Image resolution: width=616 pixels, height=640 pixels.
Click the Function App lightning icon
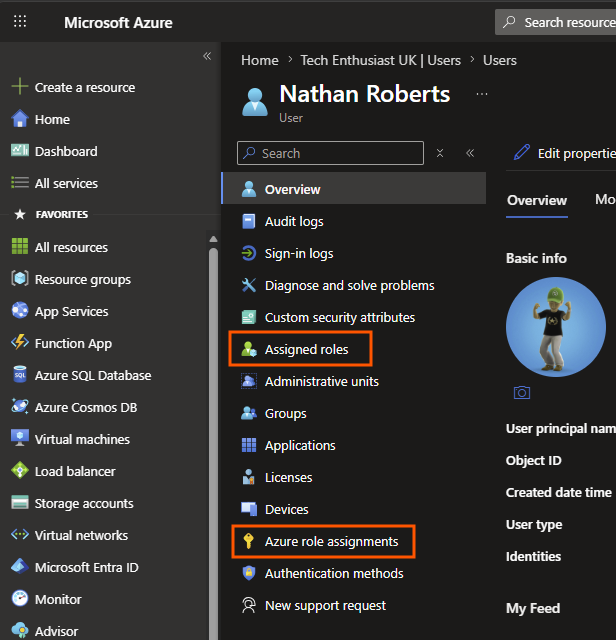[20, 342]
